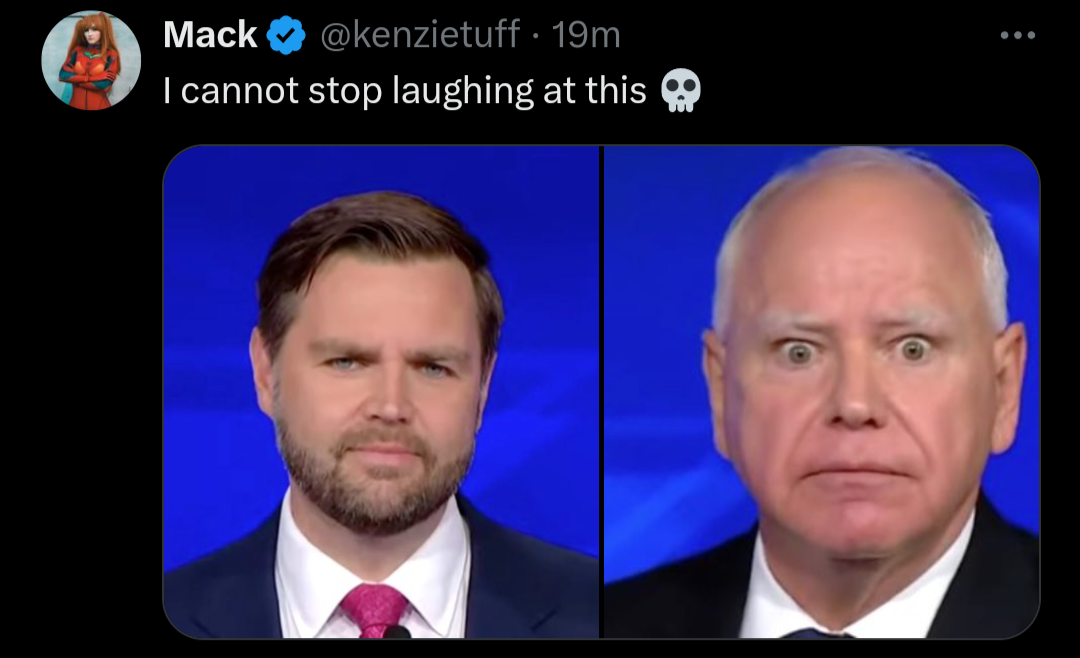
Task: Click the words "at this" in the tweet
Action: click(x=594, y=91)
